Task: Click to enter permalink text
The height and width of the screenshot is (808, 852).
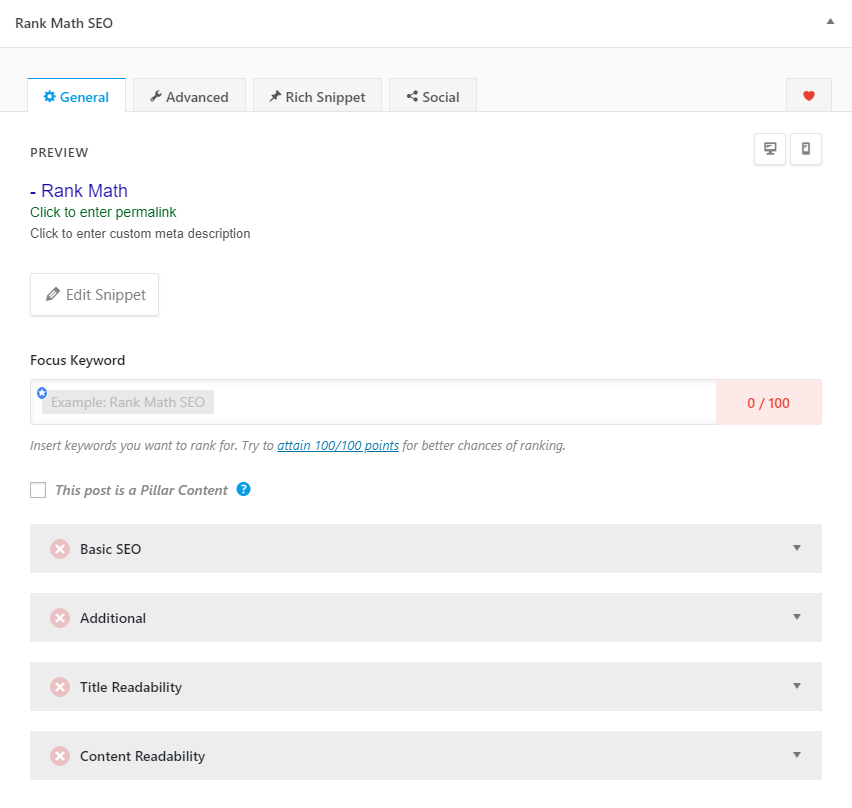Action: click(103, 212)
